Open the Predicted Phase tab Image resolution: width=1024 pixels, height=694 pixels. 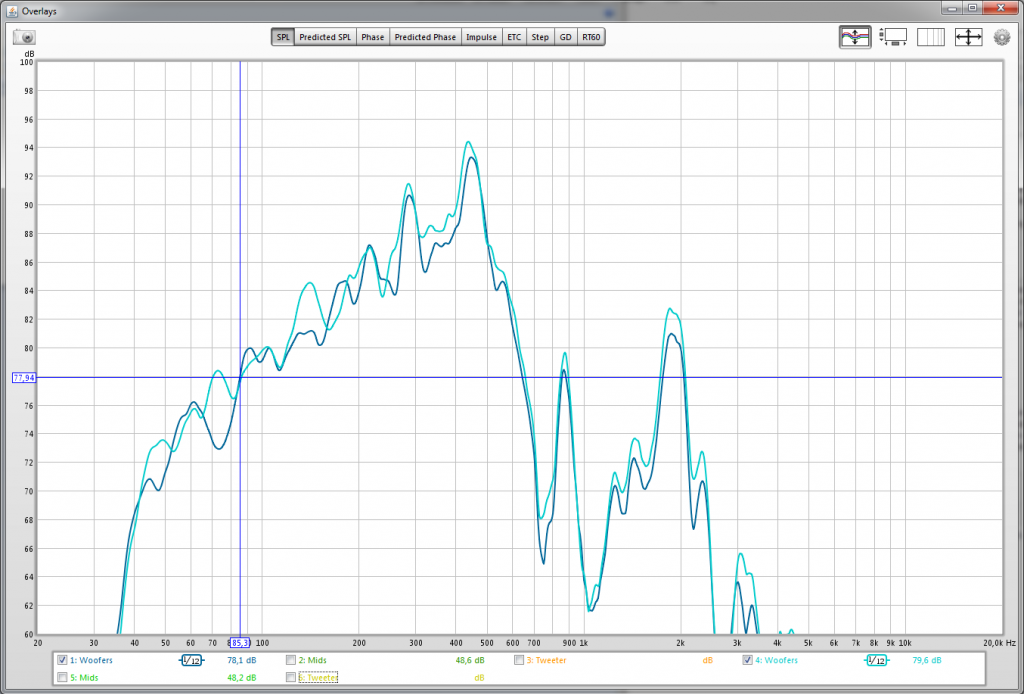[x=425, y=37]
